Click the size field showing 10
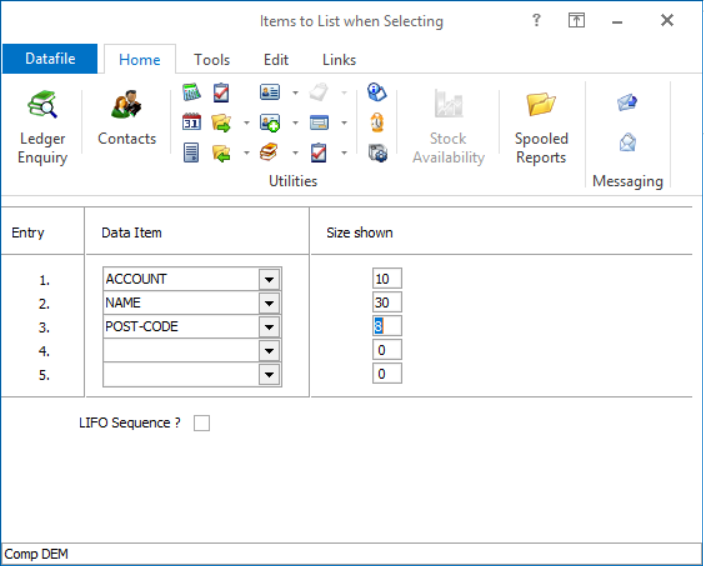The width and height of the screenshot is (704, 566). (387, 279)
